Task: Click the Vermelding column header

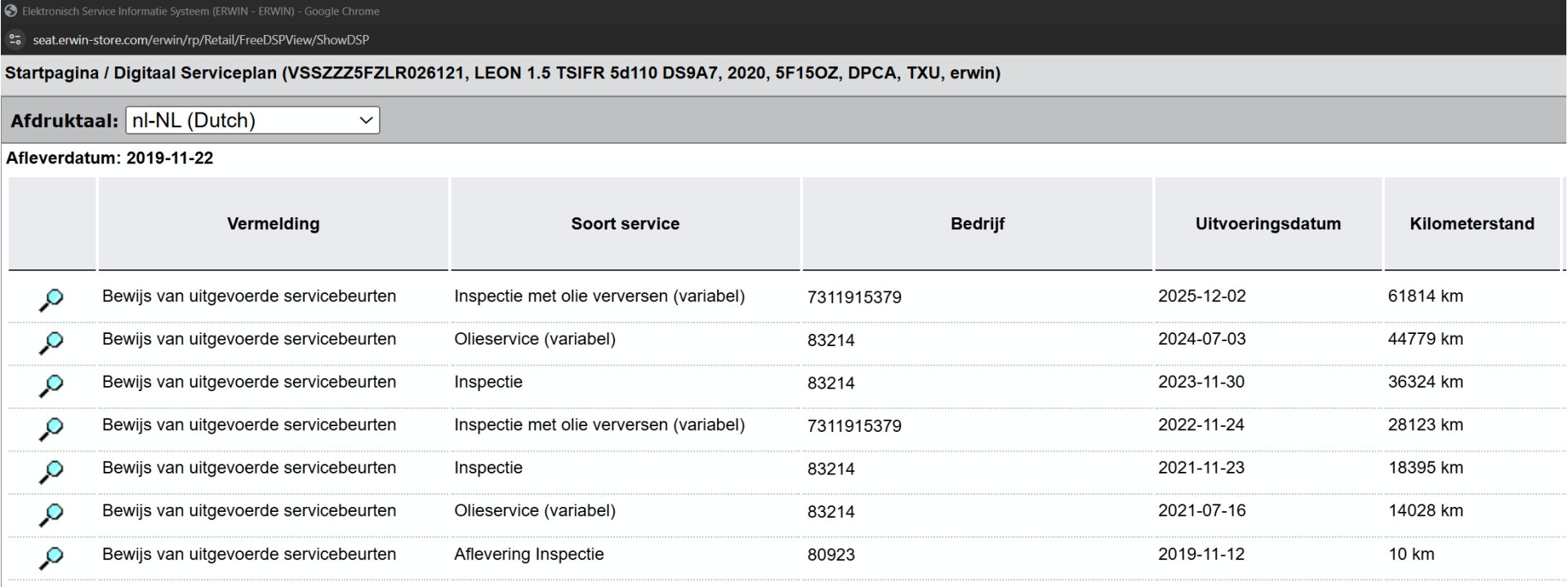Action: point(273,224)
